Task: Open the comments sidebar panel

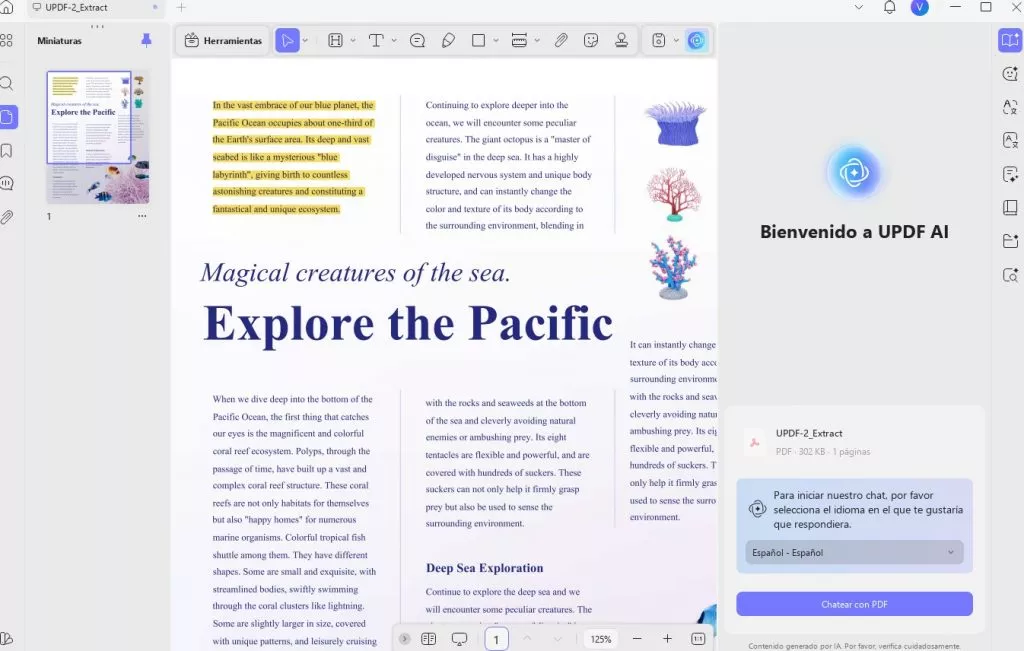Action: [7, 183]
